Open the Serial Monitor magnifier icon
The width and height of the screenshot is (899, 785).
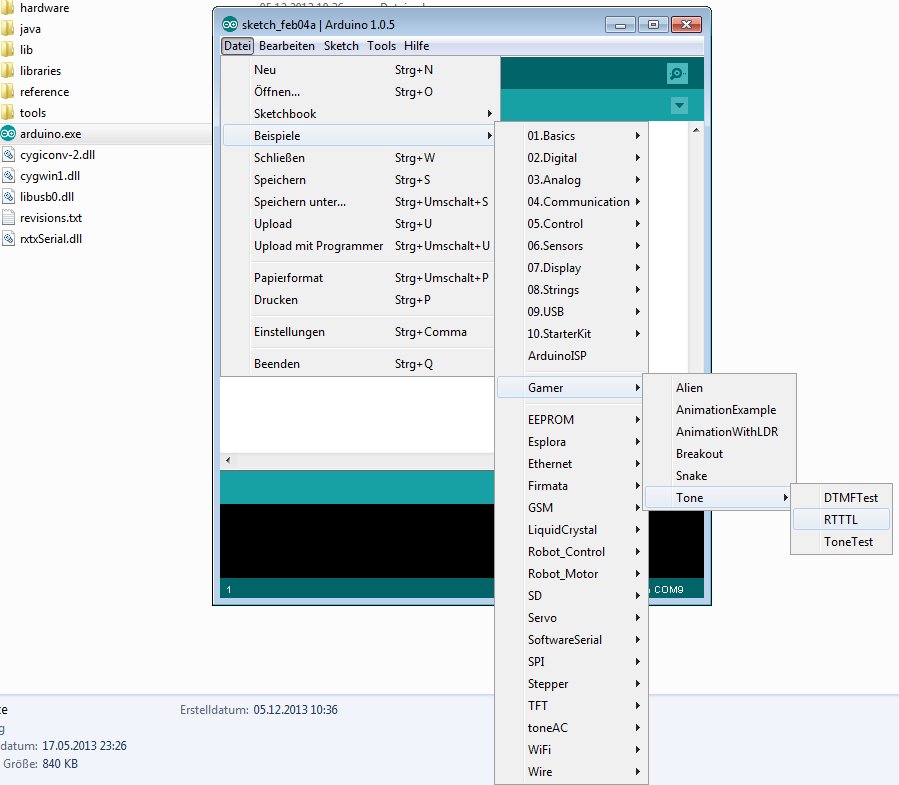[x=678, y=74]
